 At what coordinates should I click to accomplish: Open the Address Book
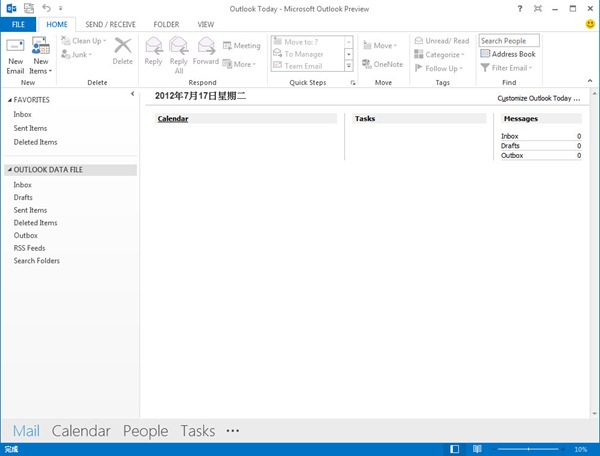pyautogui.click(x=508, y=54)
